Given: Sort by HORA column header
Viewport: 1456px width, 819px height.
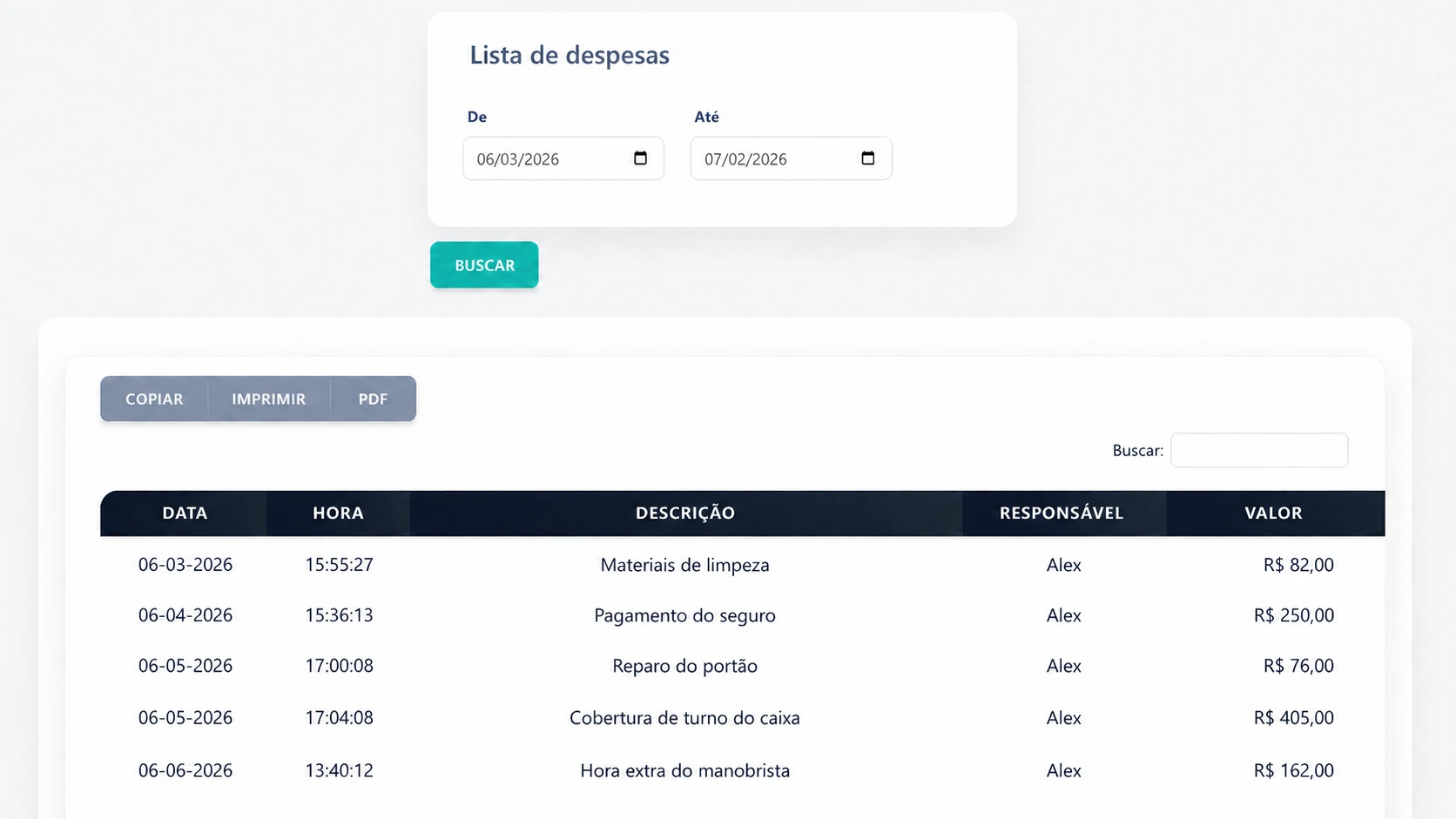Looking at the screenshot, I should [x=338, y=513].
